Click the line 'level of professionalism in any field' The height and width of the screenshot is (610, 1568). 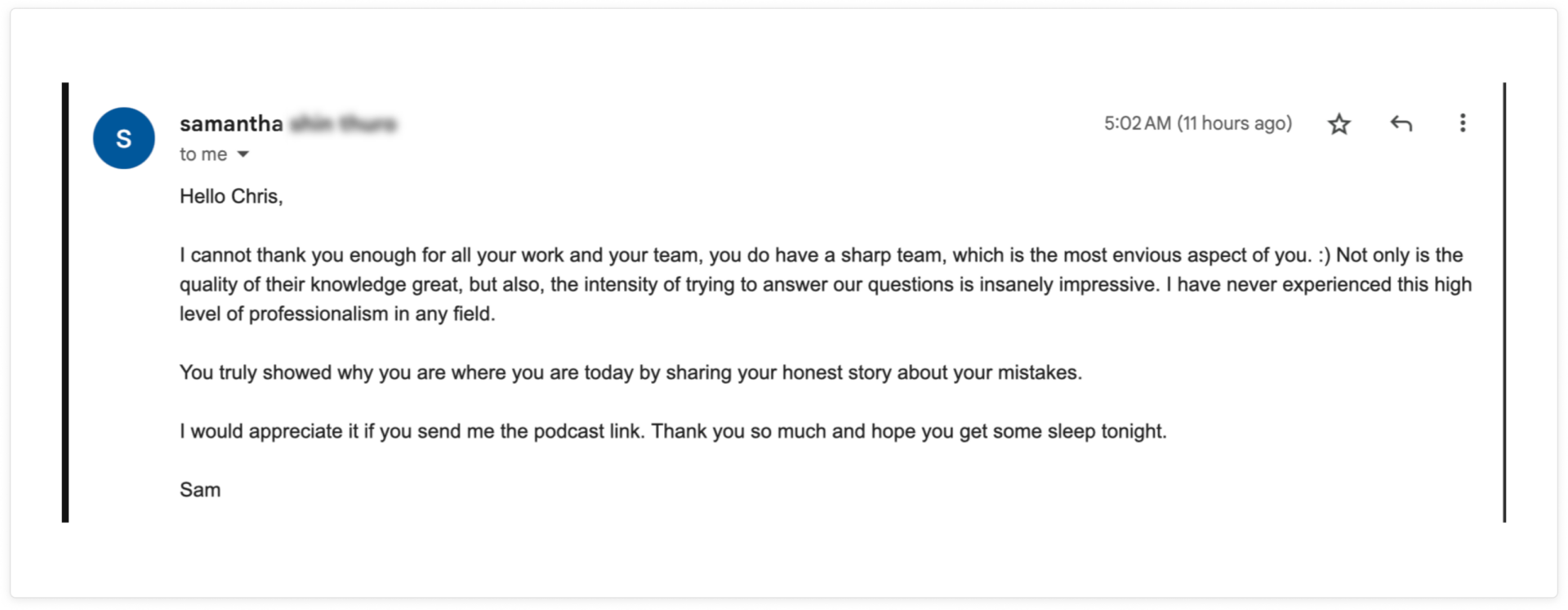337,314
